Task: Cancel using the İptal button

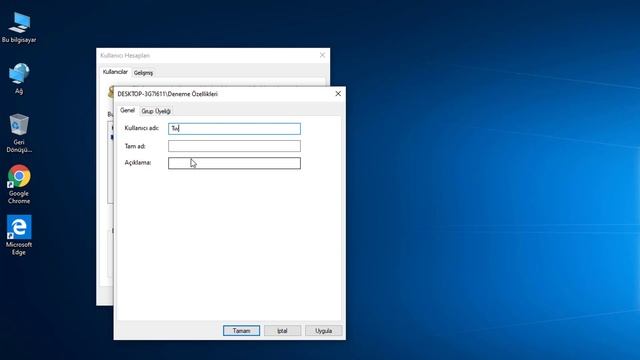Action: pyautogui.click(x=282, y=331)
